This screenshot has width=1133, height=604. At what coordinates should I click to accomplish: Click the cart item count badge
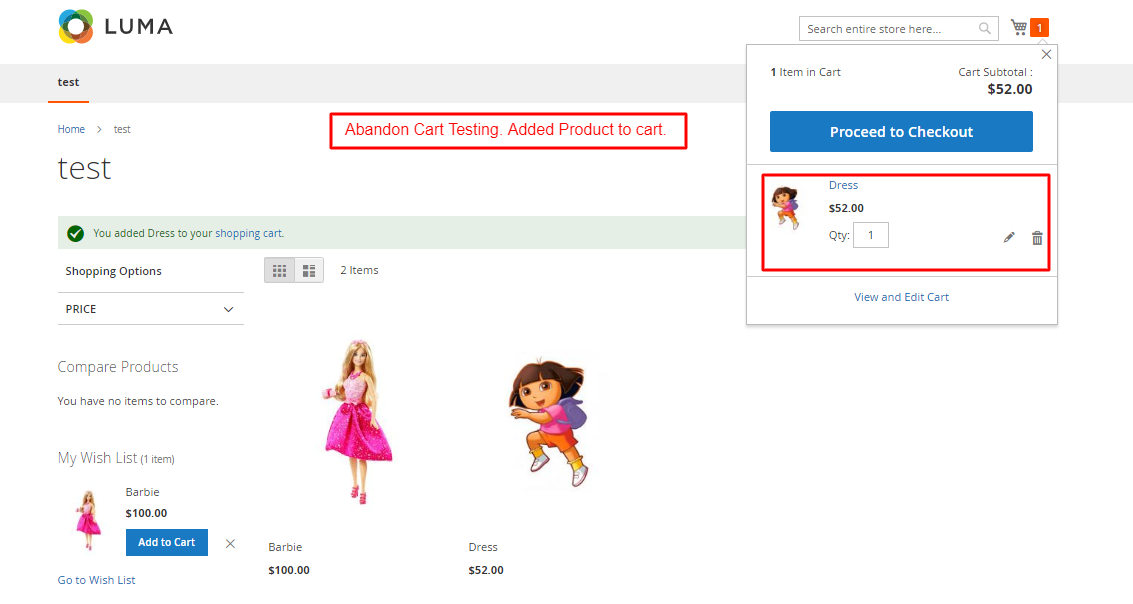pyautogui.click(x=1039, y=27)
